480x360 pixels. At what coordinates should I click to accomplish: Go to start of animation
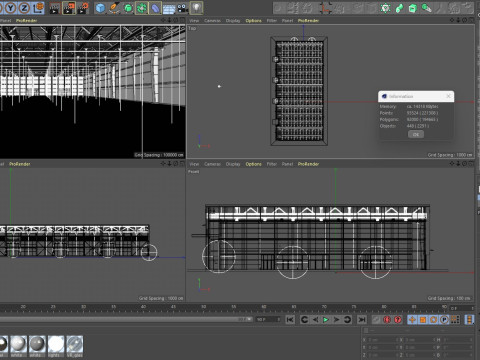click(290, 320)
